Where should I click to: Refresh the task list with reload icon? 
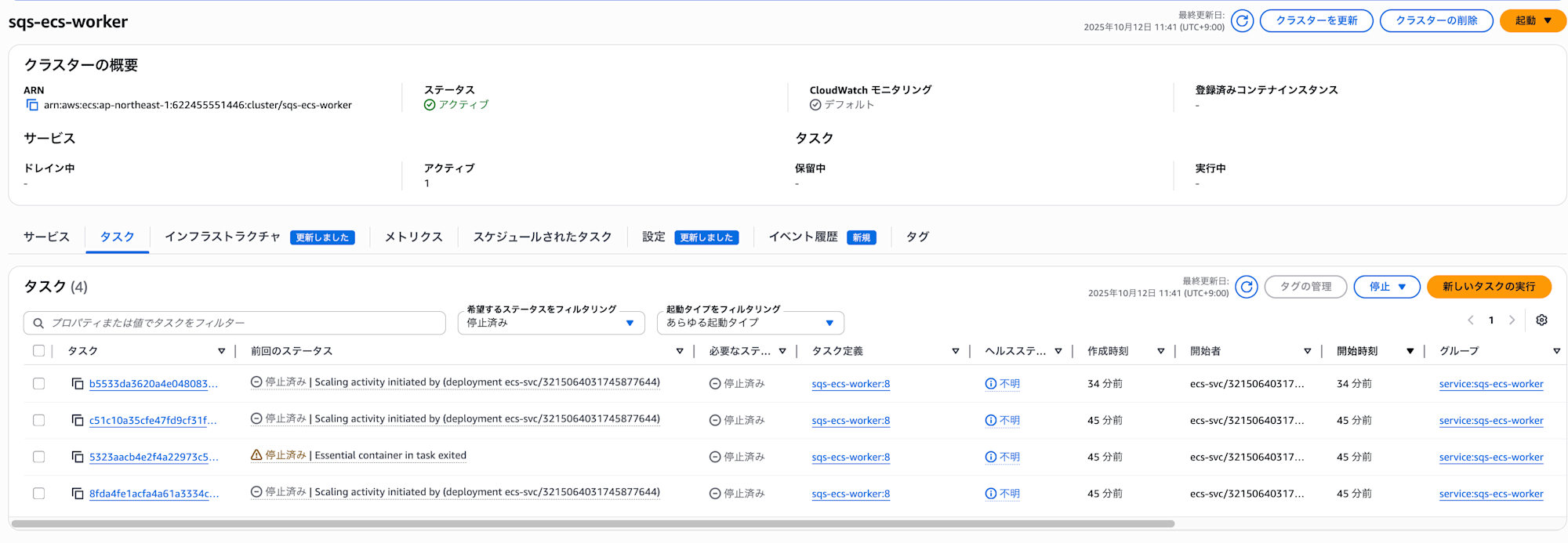click(x=1246, y=287)
